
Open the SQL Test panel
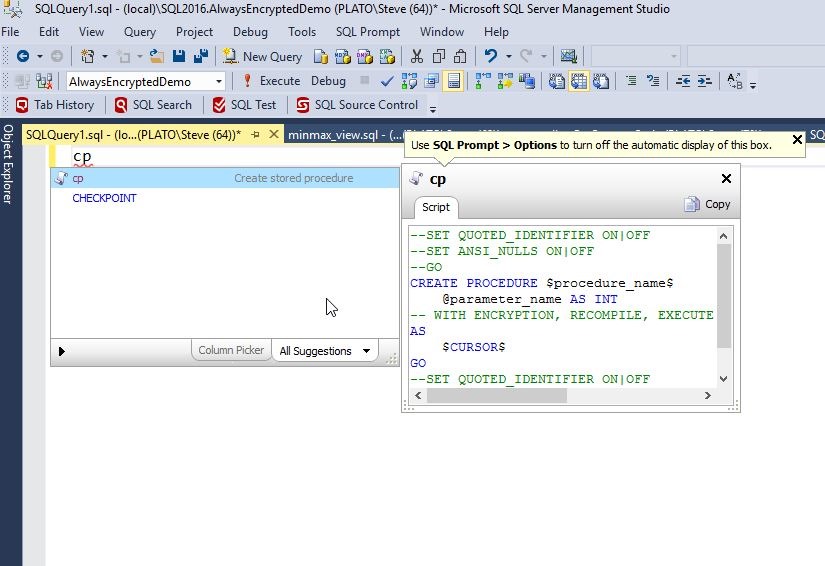(245, 105)
